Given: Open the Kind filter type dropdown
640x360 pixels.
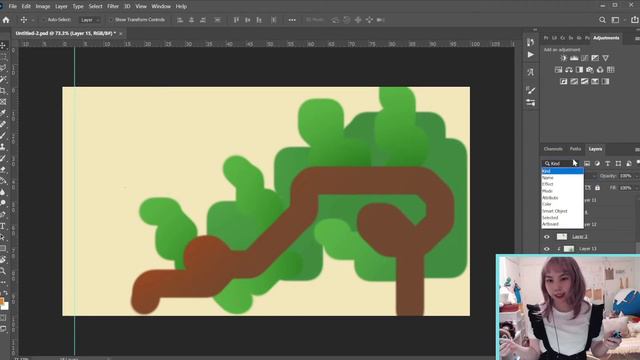Looking at the screenshot, I should pos(561,163).
